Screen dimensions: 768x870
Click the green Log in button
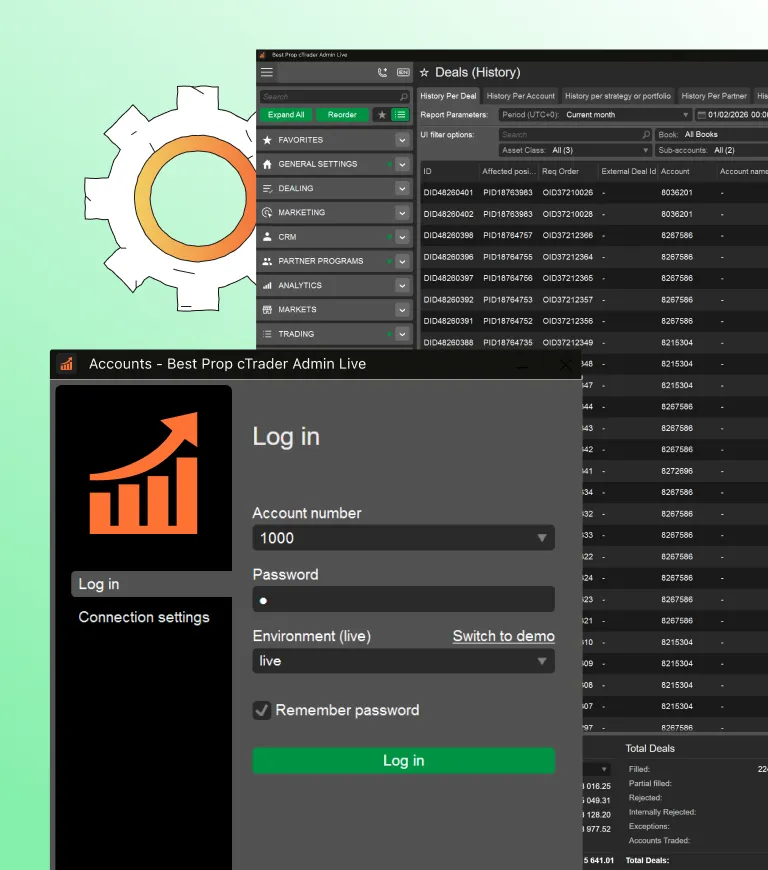click(x=403, y=761)
